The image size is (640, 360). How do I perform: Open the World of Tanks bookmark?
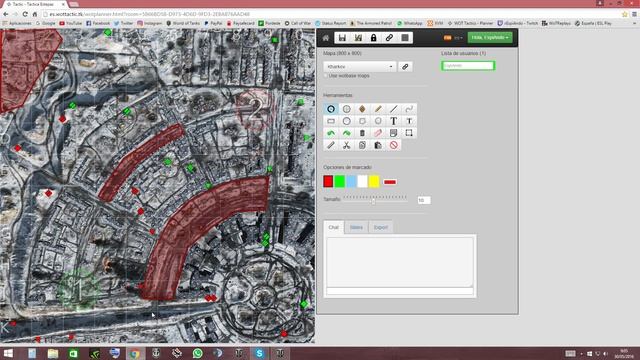[183, 24]
